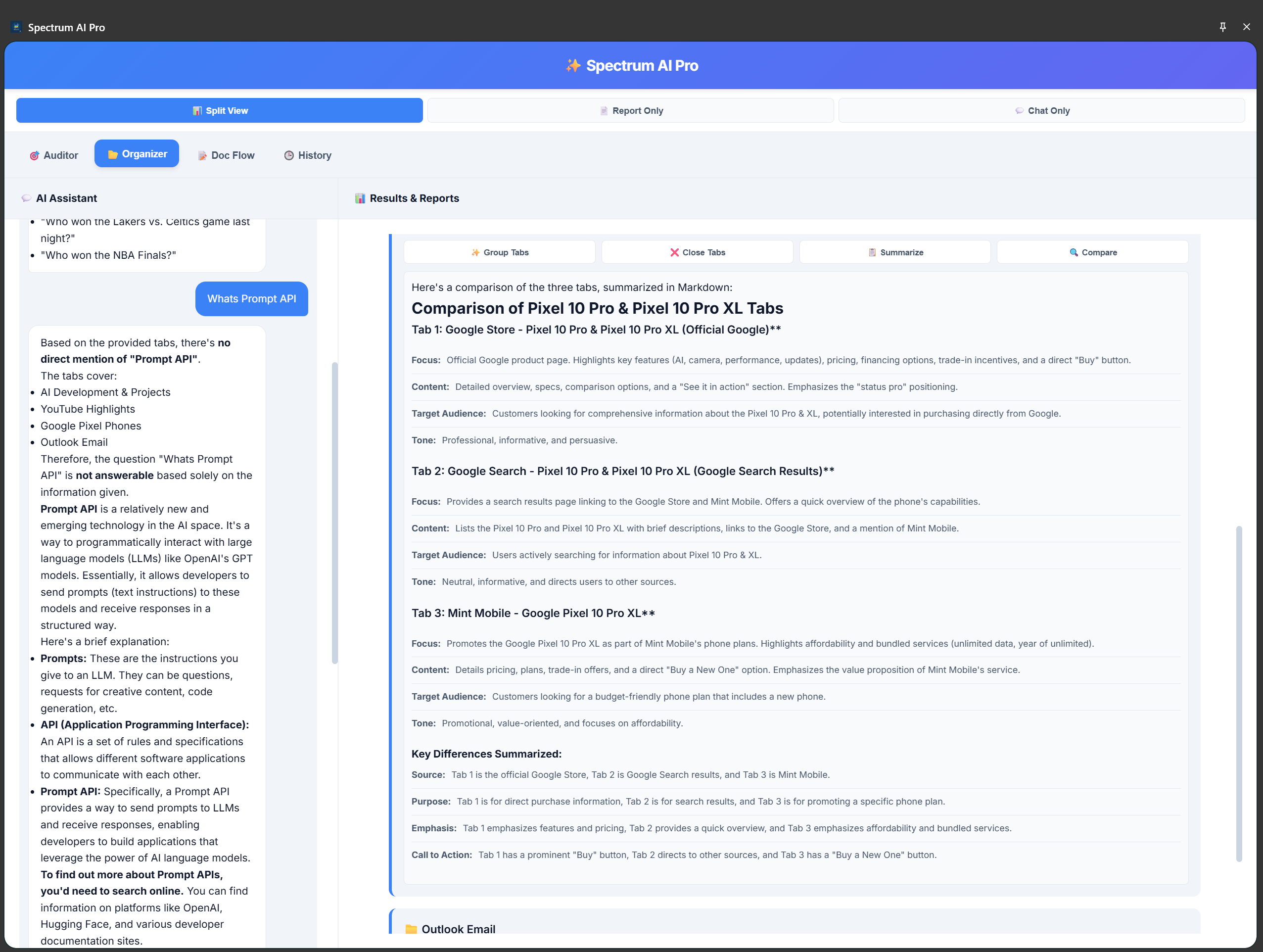Click the pin window icon
Viewport: 1263px width, 952px height.
pyautogui.click(x=1222, y=27)
